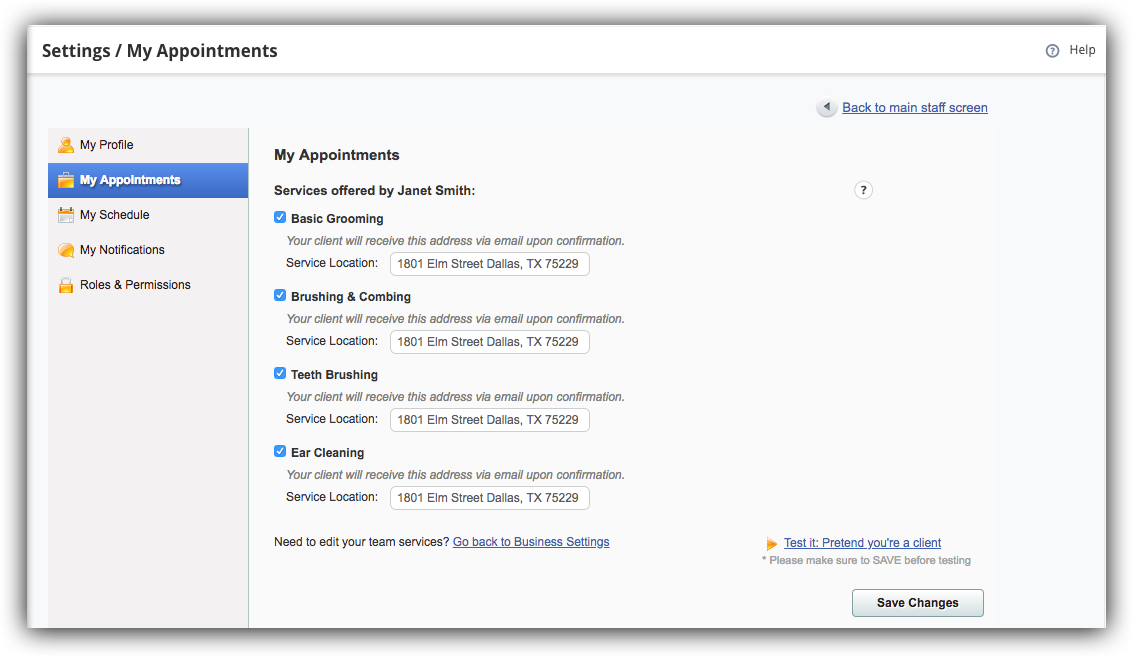Image resolution: width=1133 pixels, height=657 pixels.
Task: Edit Ear Cleaning service location field
Action: coord(490,498)
